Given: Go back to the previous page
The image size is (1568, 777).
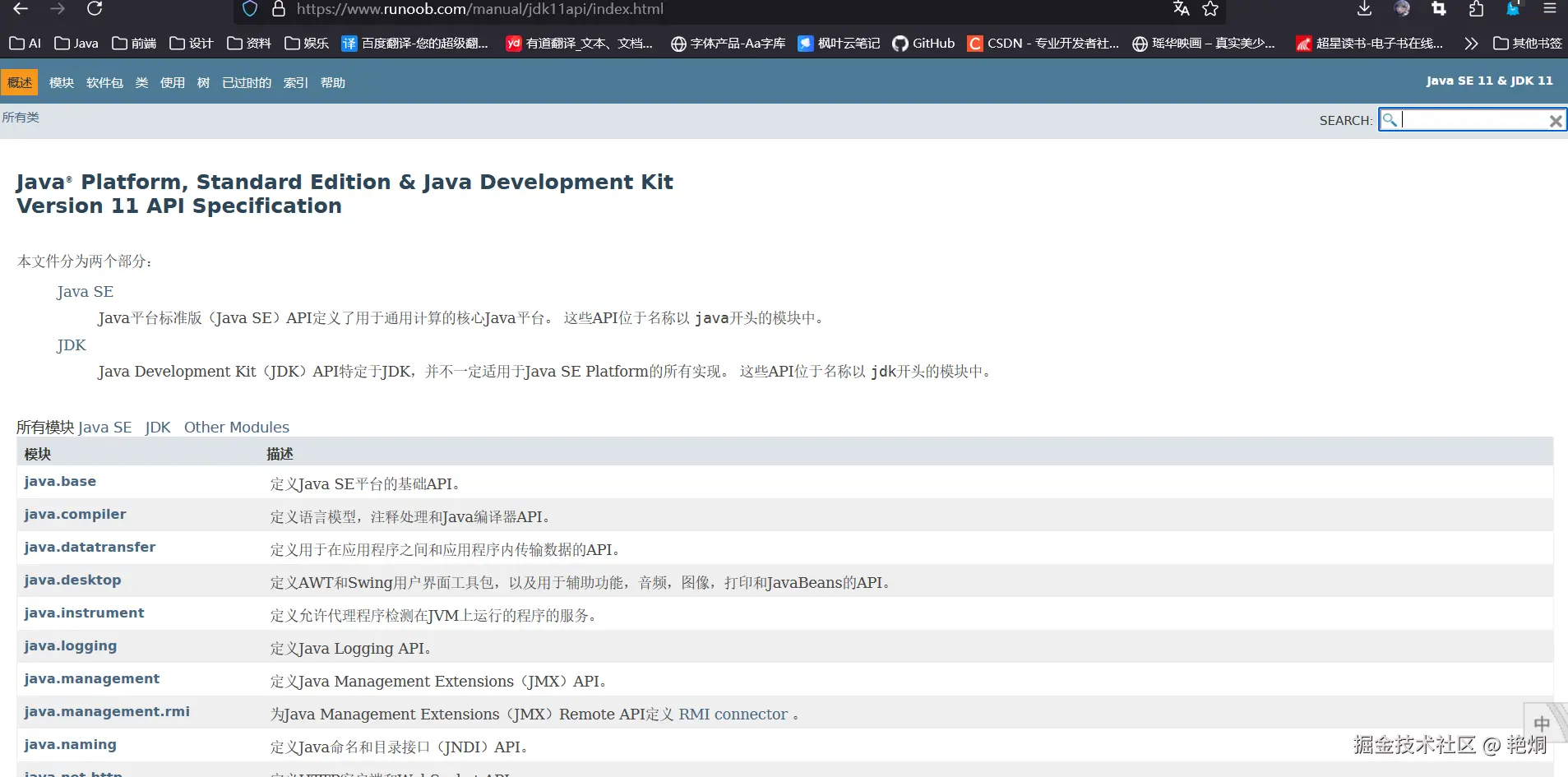Looking at the screenshot, I should point(21,9).
